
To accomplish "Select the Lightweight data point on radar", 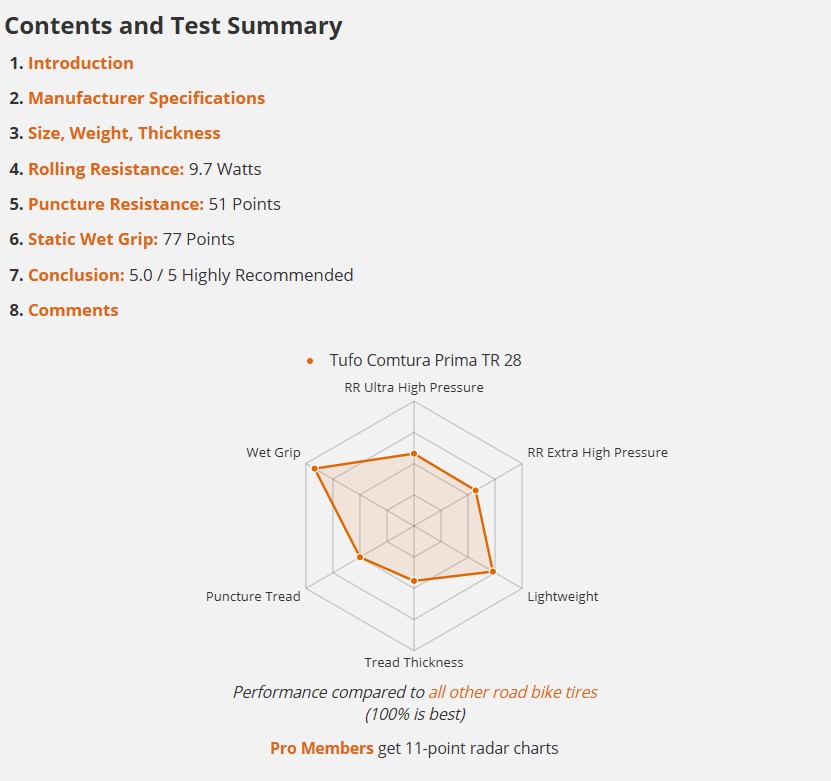I will [x=492, y=572].
